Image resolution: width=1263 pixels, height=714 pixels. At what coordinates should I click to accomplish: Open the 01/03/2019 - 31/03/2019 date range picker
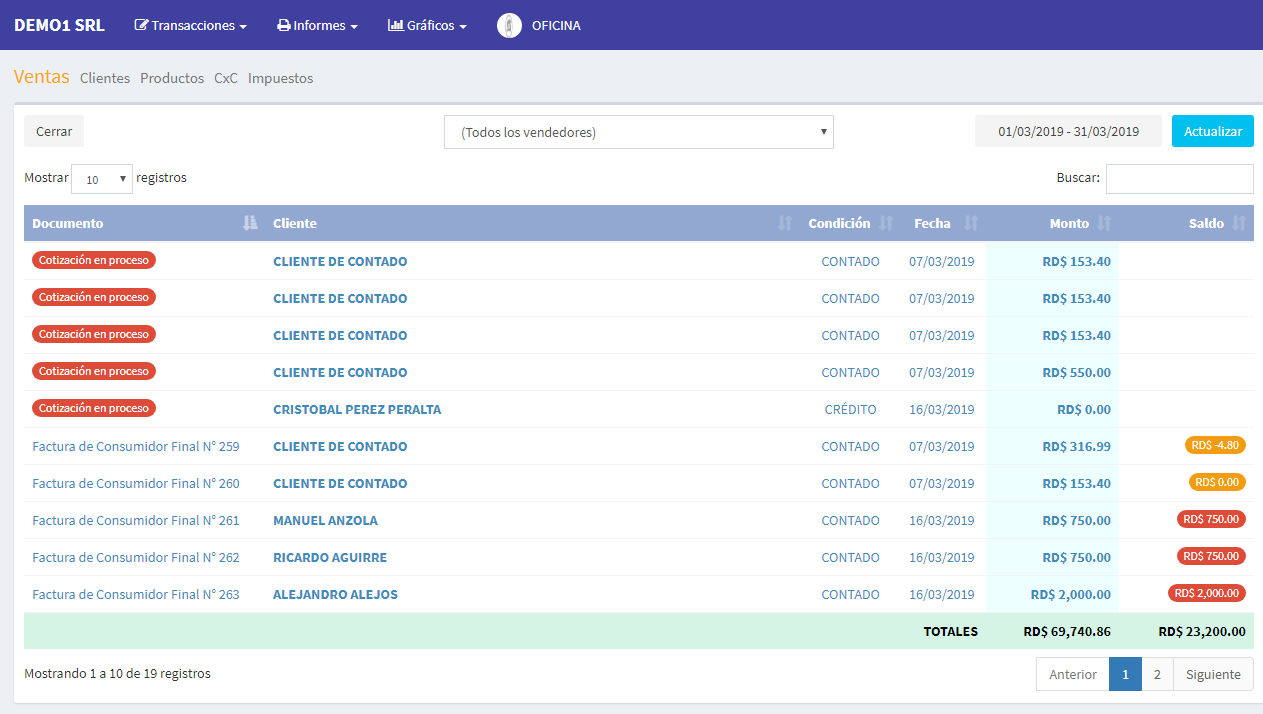pyautogui.click(x=1068, y=130)
